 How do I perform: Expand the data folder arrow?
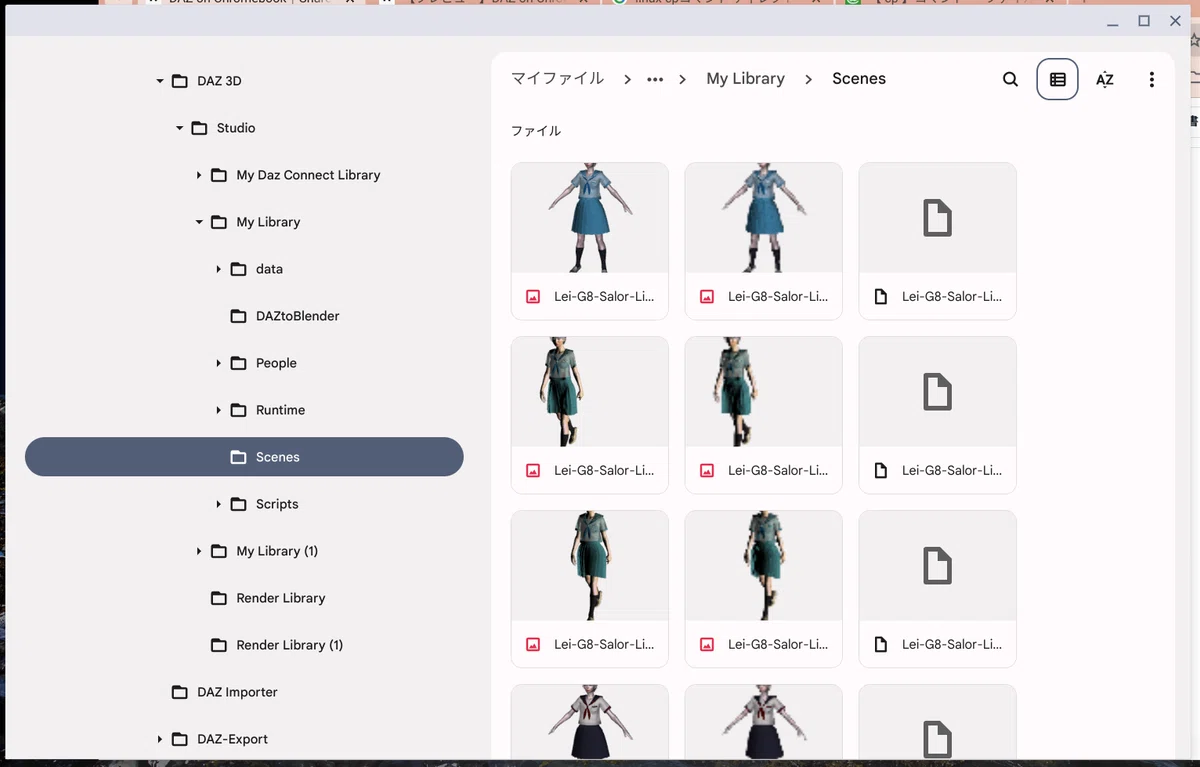[x=219, y=269]
